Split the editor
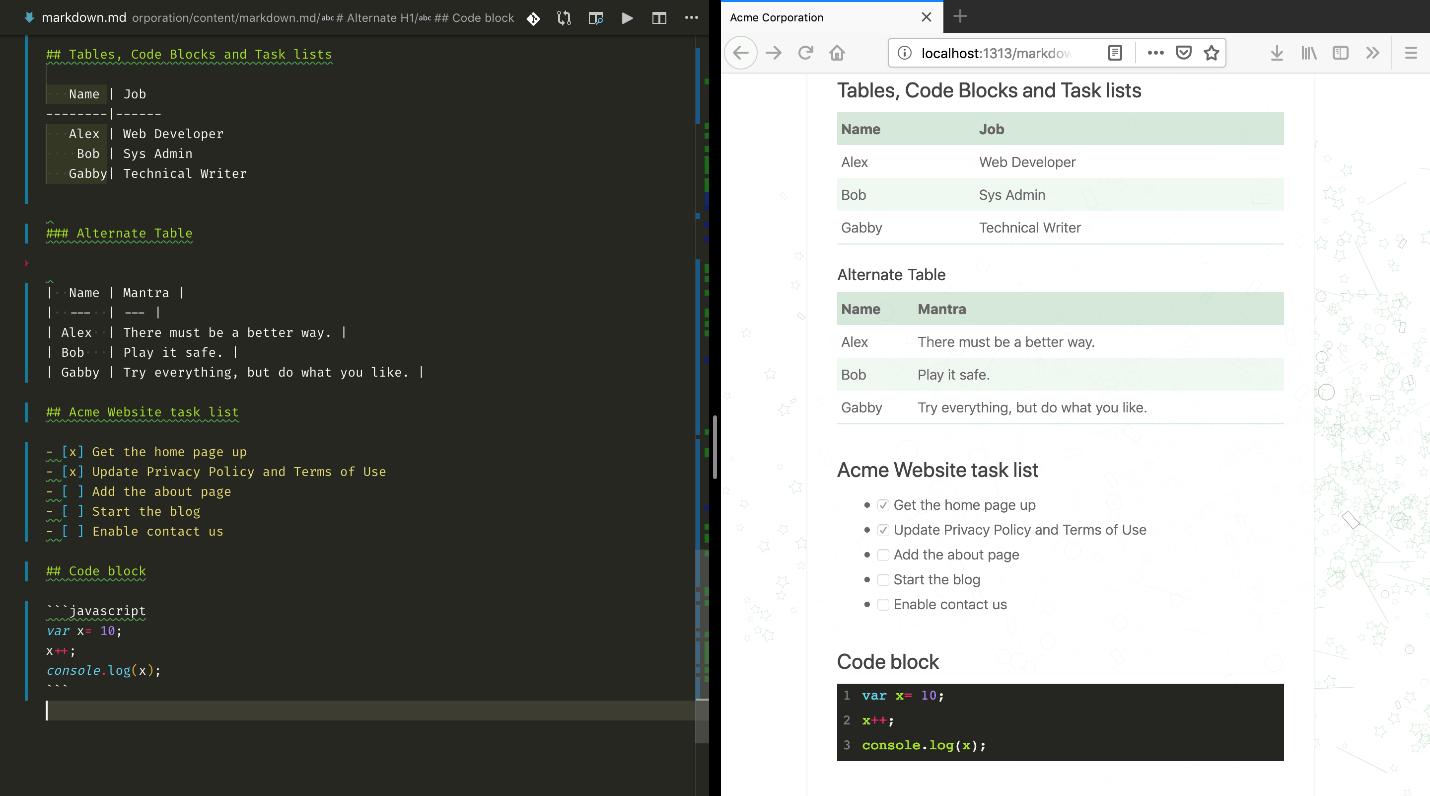Viewport: 1430px width, 796px height. click(658, 17)
